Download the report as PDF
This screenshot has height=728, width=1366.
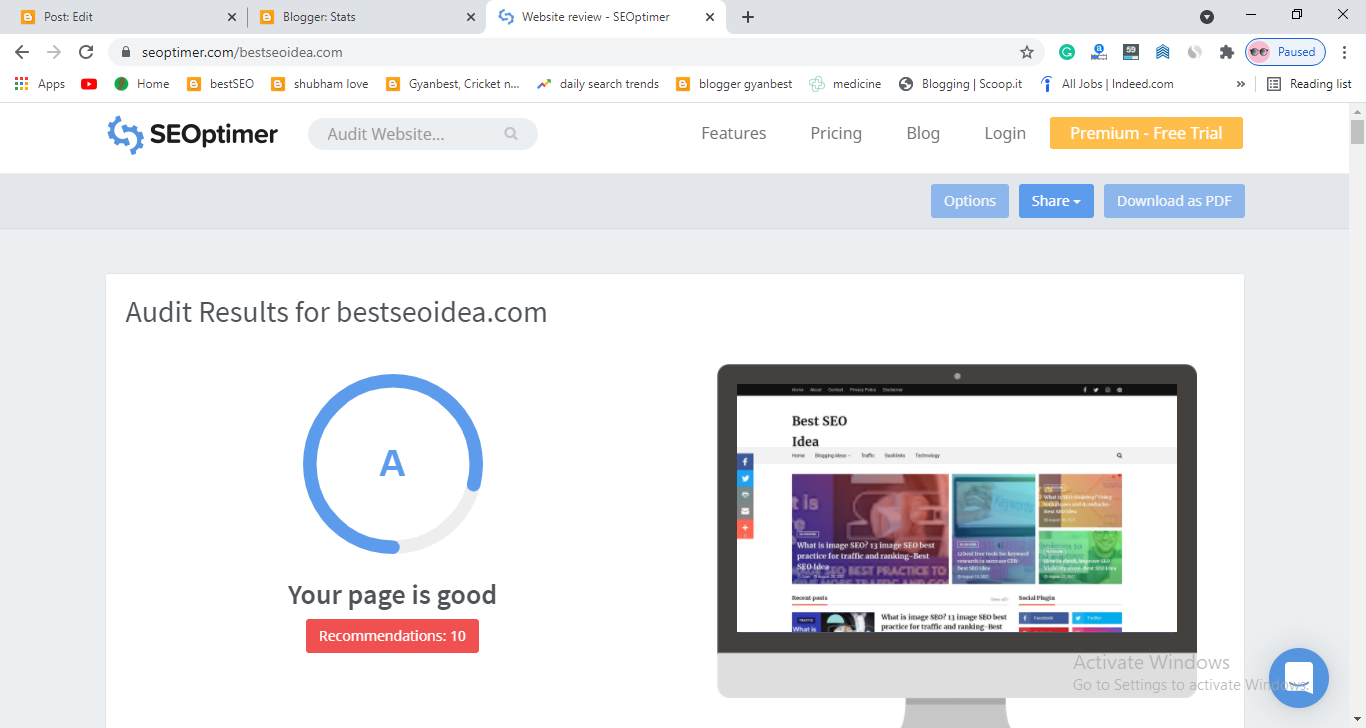tap(1174, 201)
